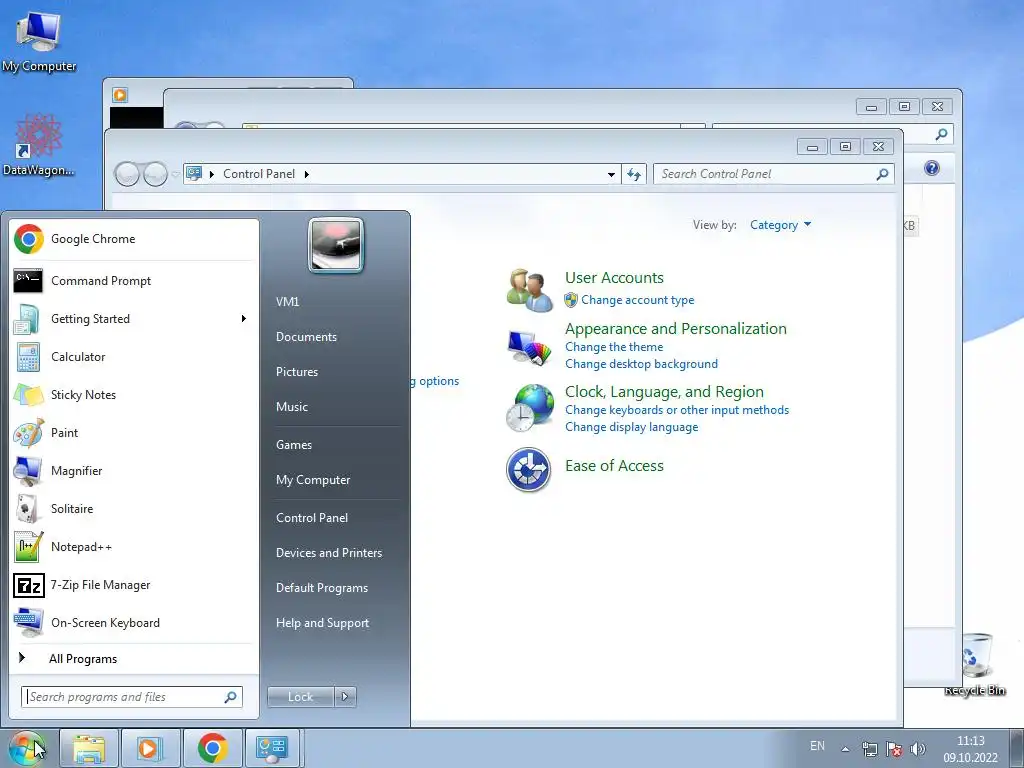Open the recent pages dropdown beside nav buttons
The width and height of the screenshot is (1024, 768).
click(x=175, y=174)
